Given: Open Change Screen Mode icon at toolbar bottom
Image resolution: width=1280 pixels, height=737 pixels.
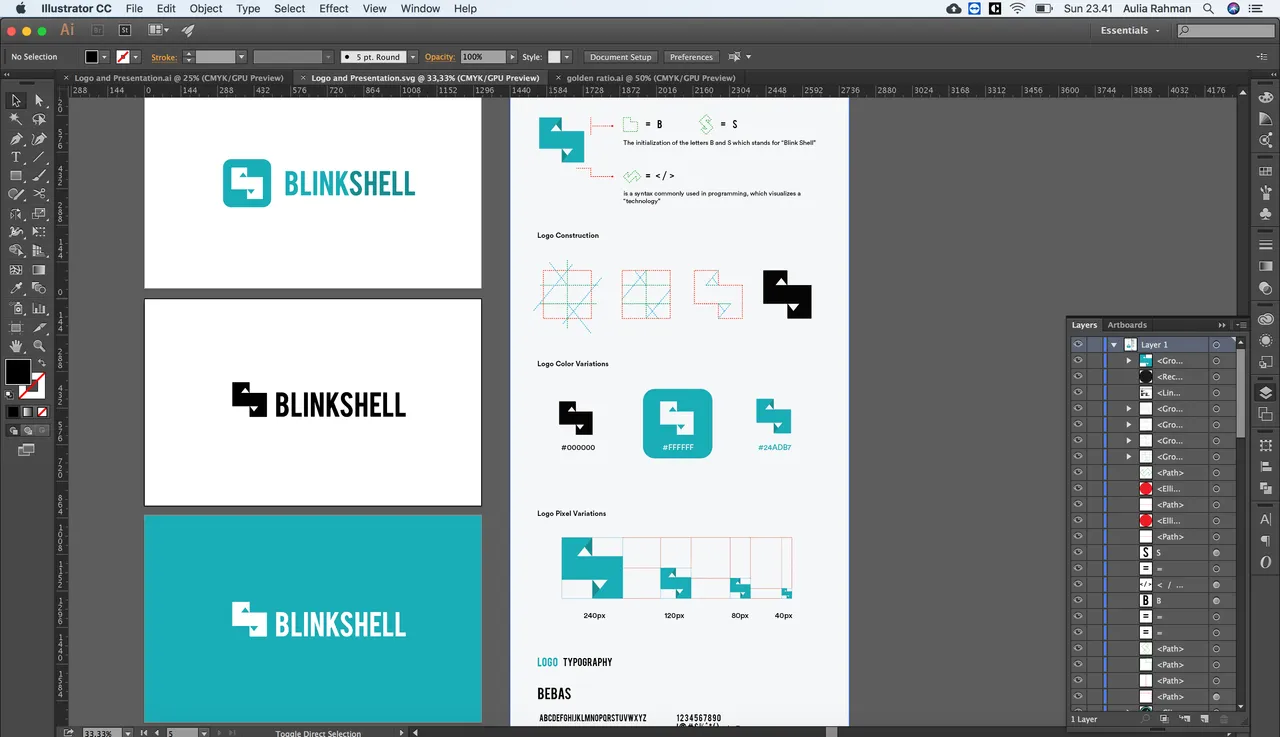Looking at the screenshot, I should 26,451.
